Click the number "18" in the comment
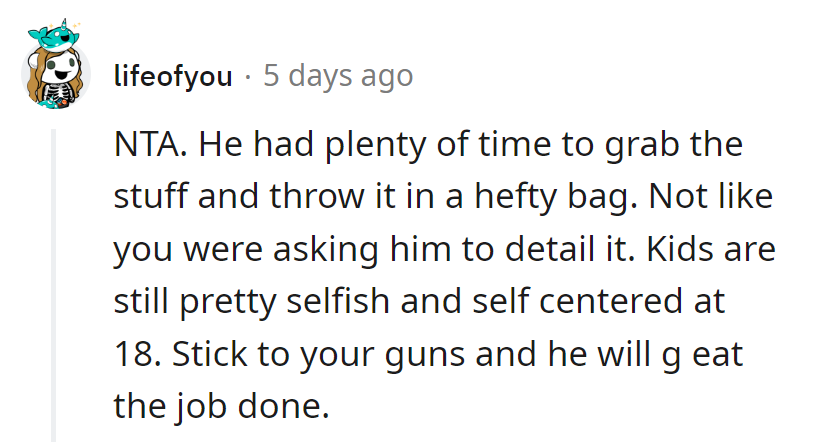 132,353
